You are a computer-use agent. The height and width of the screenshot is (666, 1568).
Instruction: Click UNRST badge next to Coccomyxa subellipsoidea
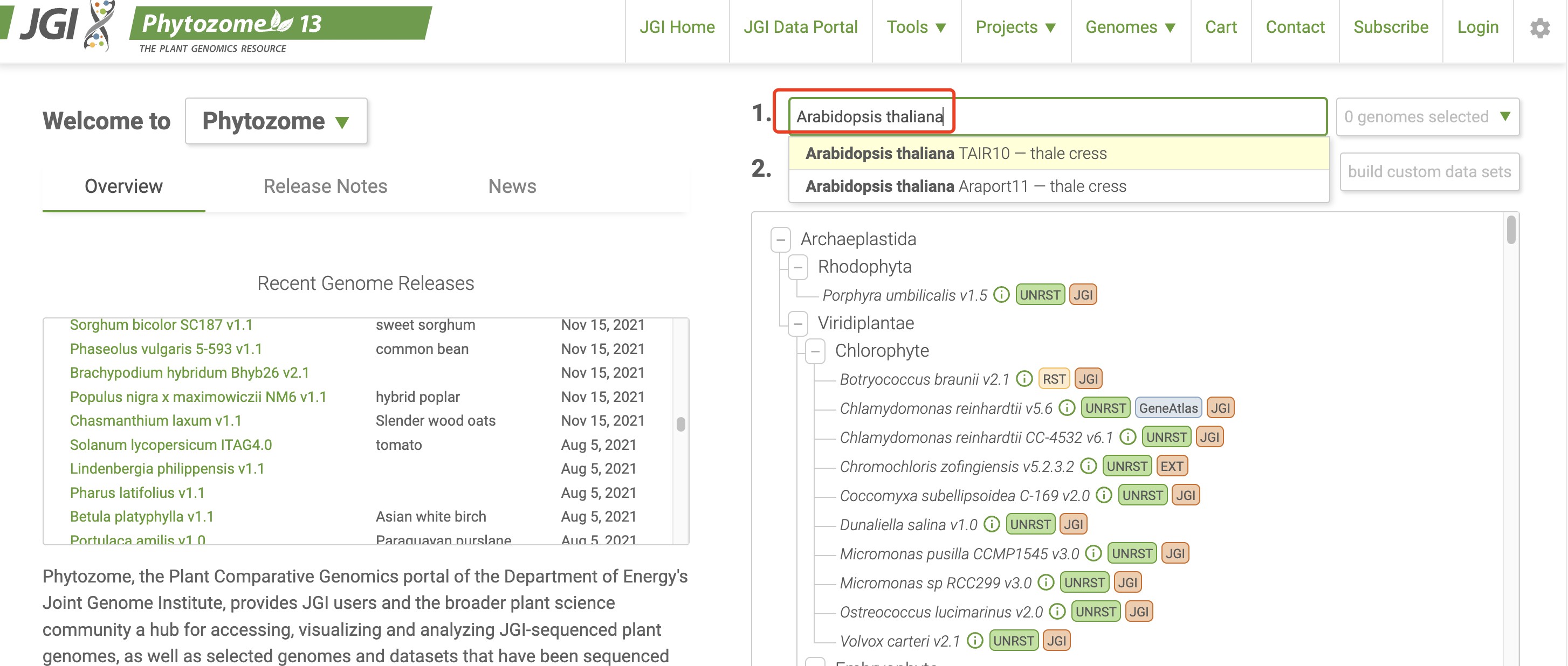tap(1143, 496)
